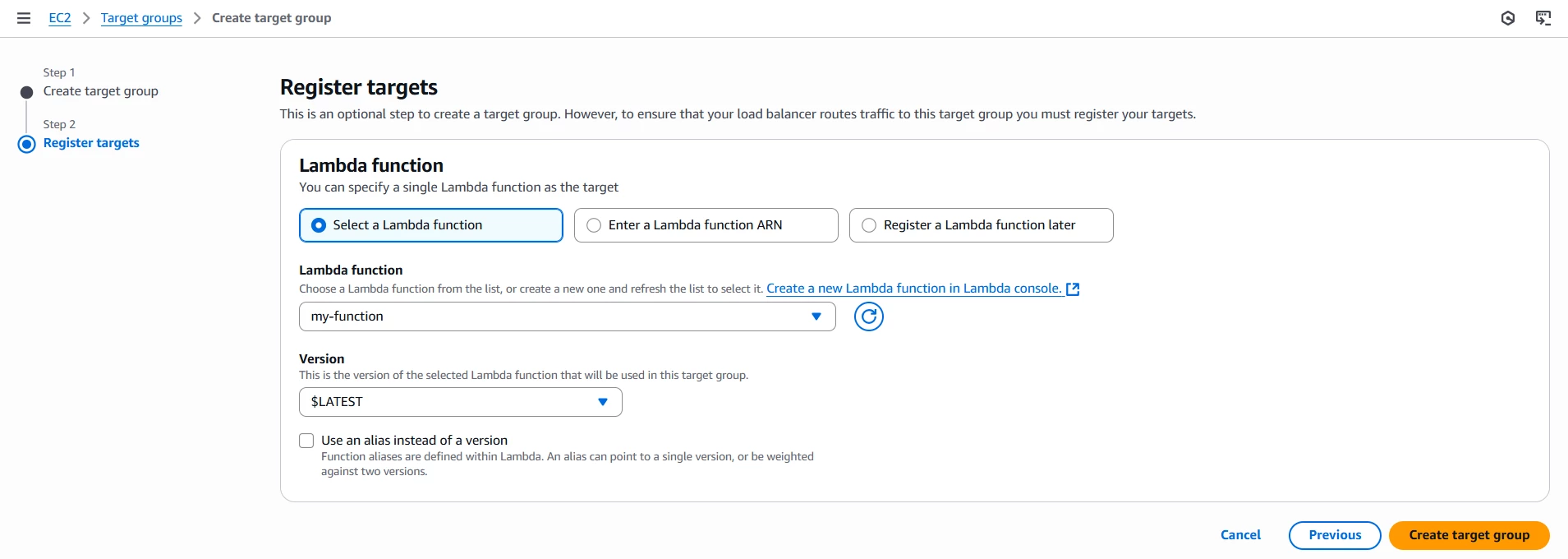Choose Register a Lambda function later

point(981,225)
